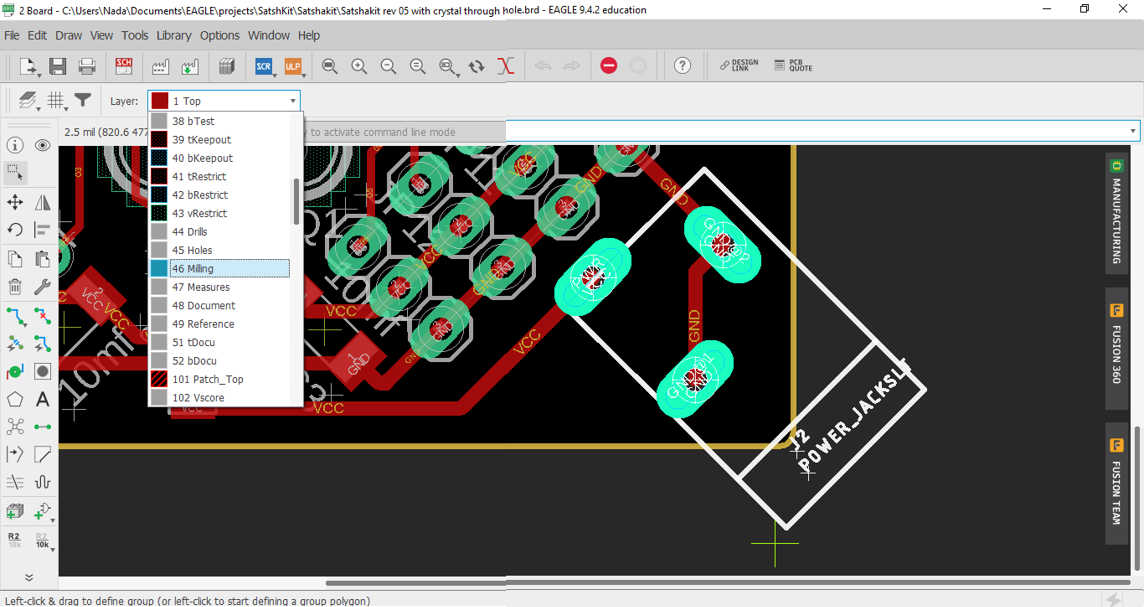Select the Ripup tool

click(x=42, y=316)
